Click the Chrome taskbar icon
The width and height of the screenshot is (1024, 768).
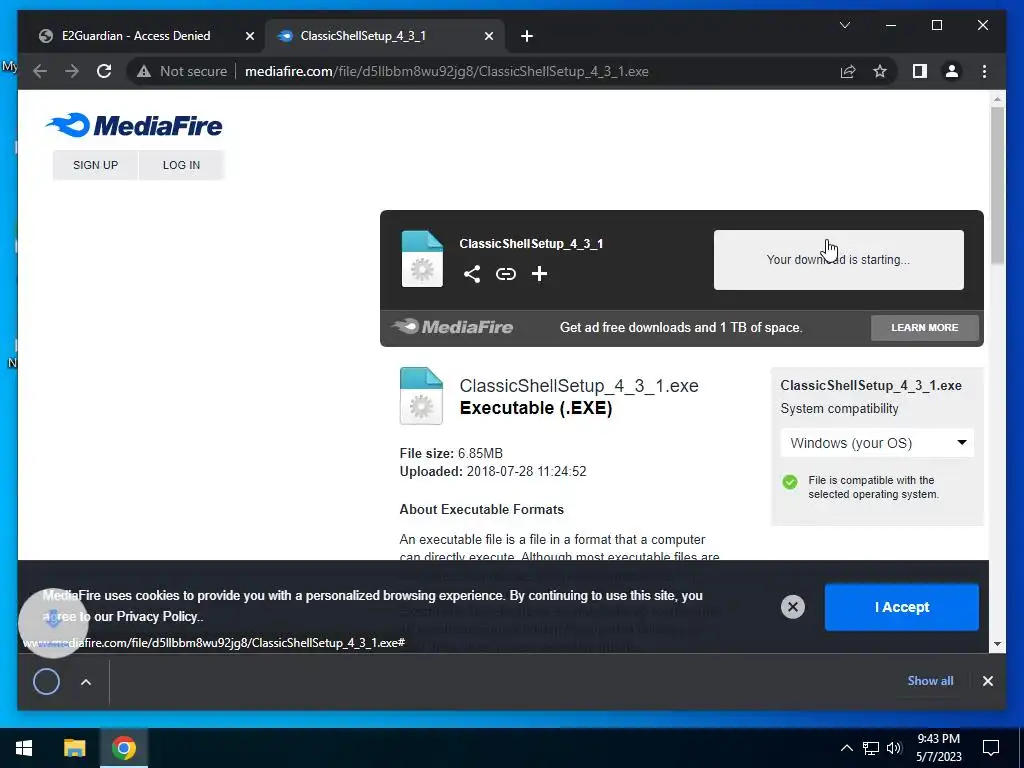tap(123, 748)
